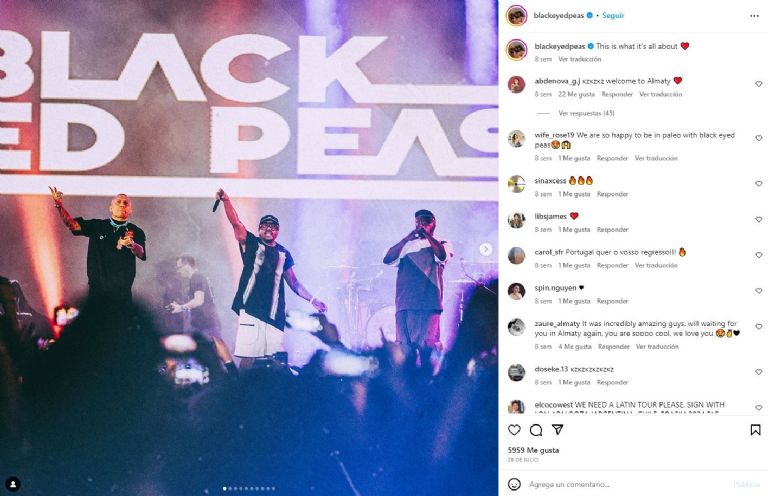Open the three-dot more options menu

tap(754, 16)
